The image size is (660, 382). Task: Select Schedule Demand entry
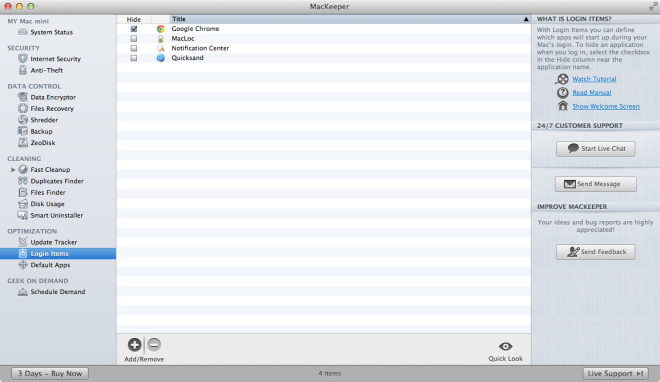58,292
